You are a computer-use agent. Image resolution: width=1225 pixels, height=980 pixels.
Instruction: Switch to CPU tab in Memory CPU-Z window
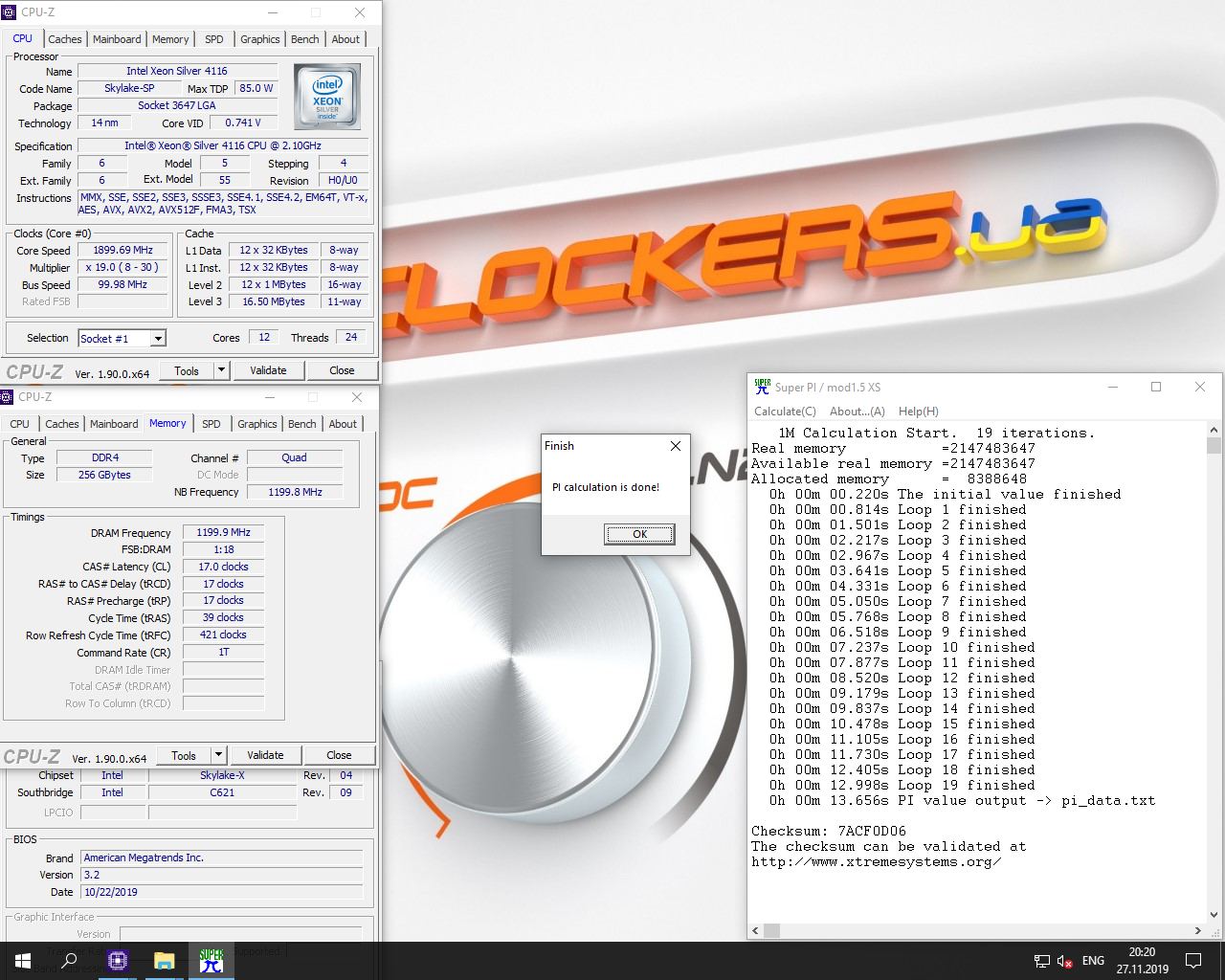(20, 424)
